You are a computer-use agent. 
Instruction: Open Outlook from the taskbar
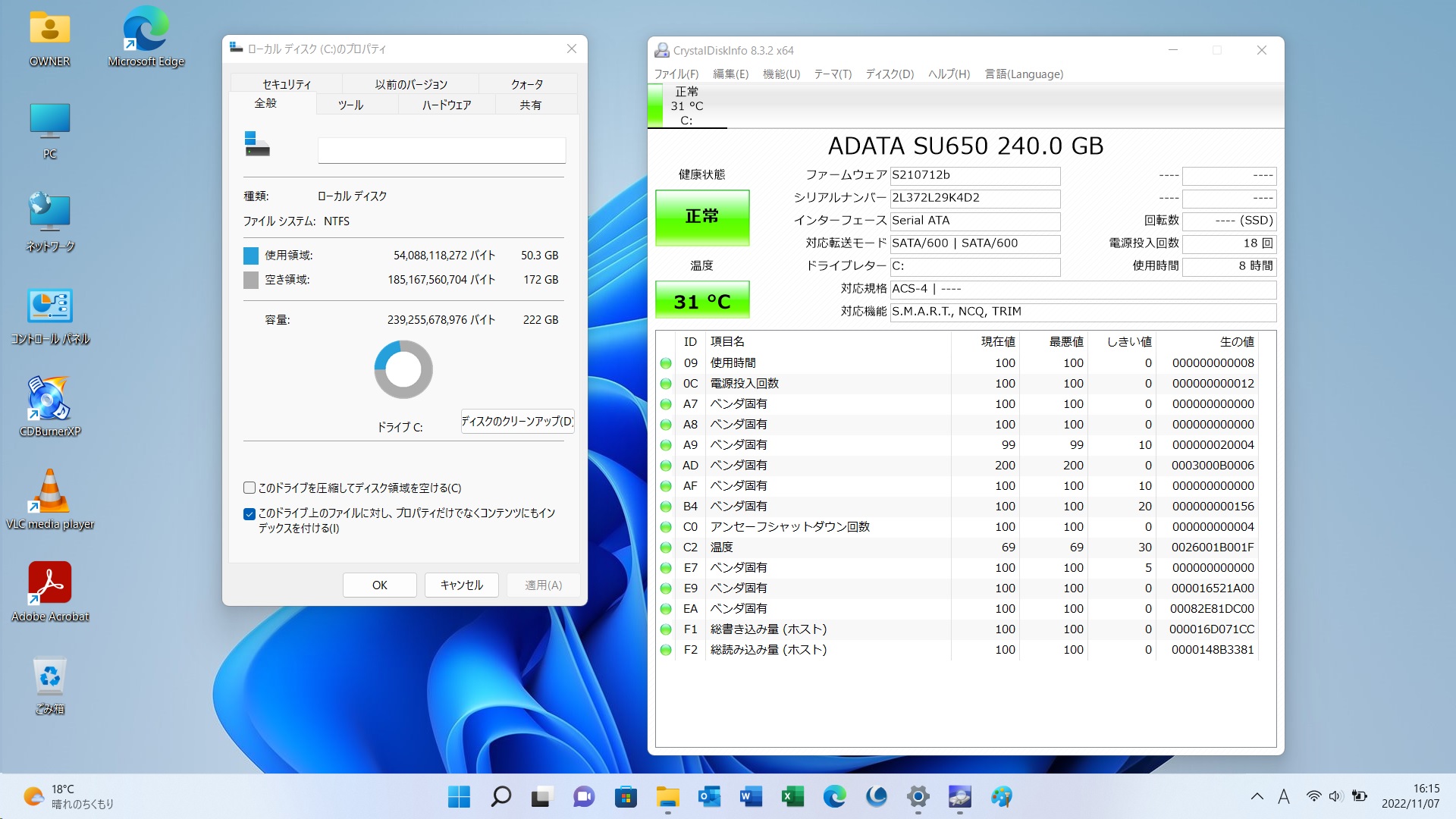coord(709,796)
